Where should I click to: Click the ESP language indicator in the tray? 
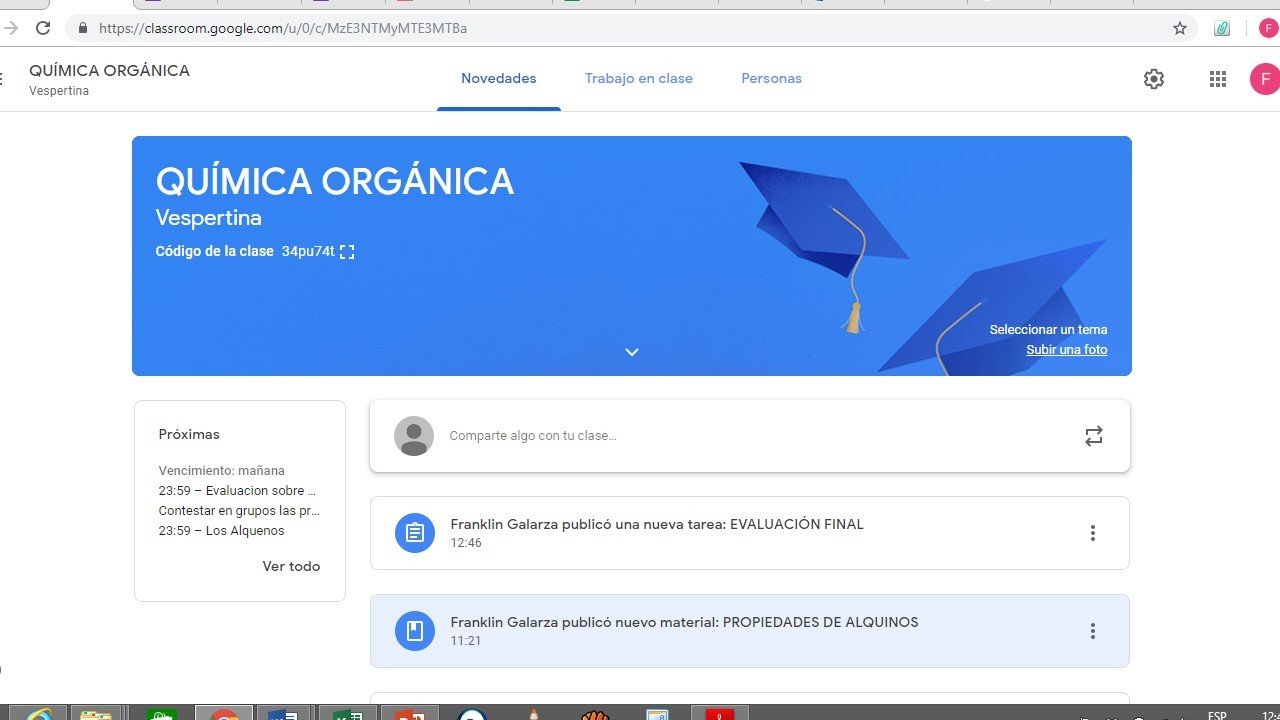[x=1217, y=715]
